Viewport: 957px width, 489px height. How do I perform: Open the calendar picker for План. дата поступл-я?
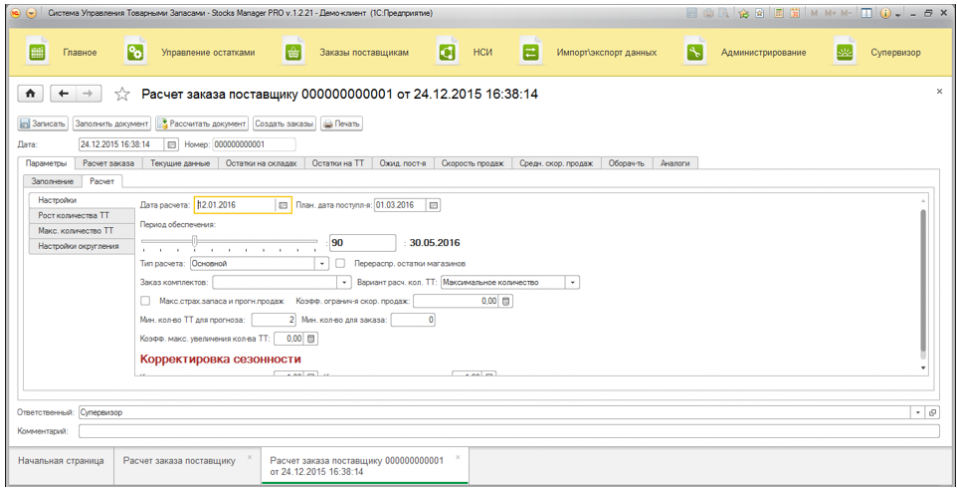tap(434, 206)
